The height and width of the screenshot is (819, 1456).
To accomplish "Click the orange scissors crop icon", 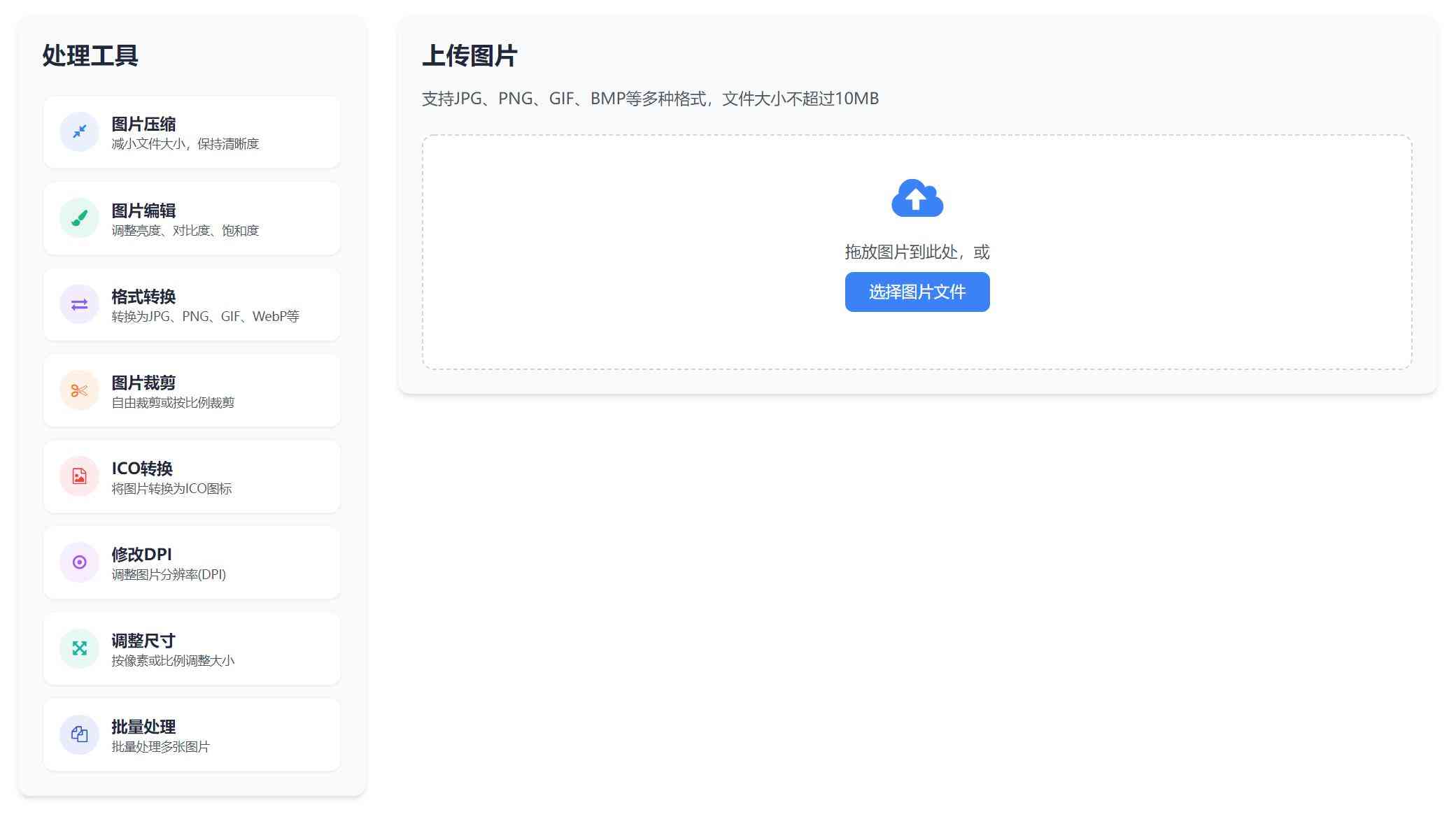I will coord(80,390).
